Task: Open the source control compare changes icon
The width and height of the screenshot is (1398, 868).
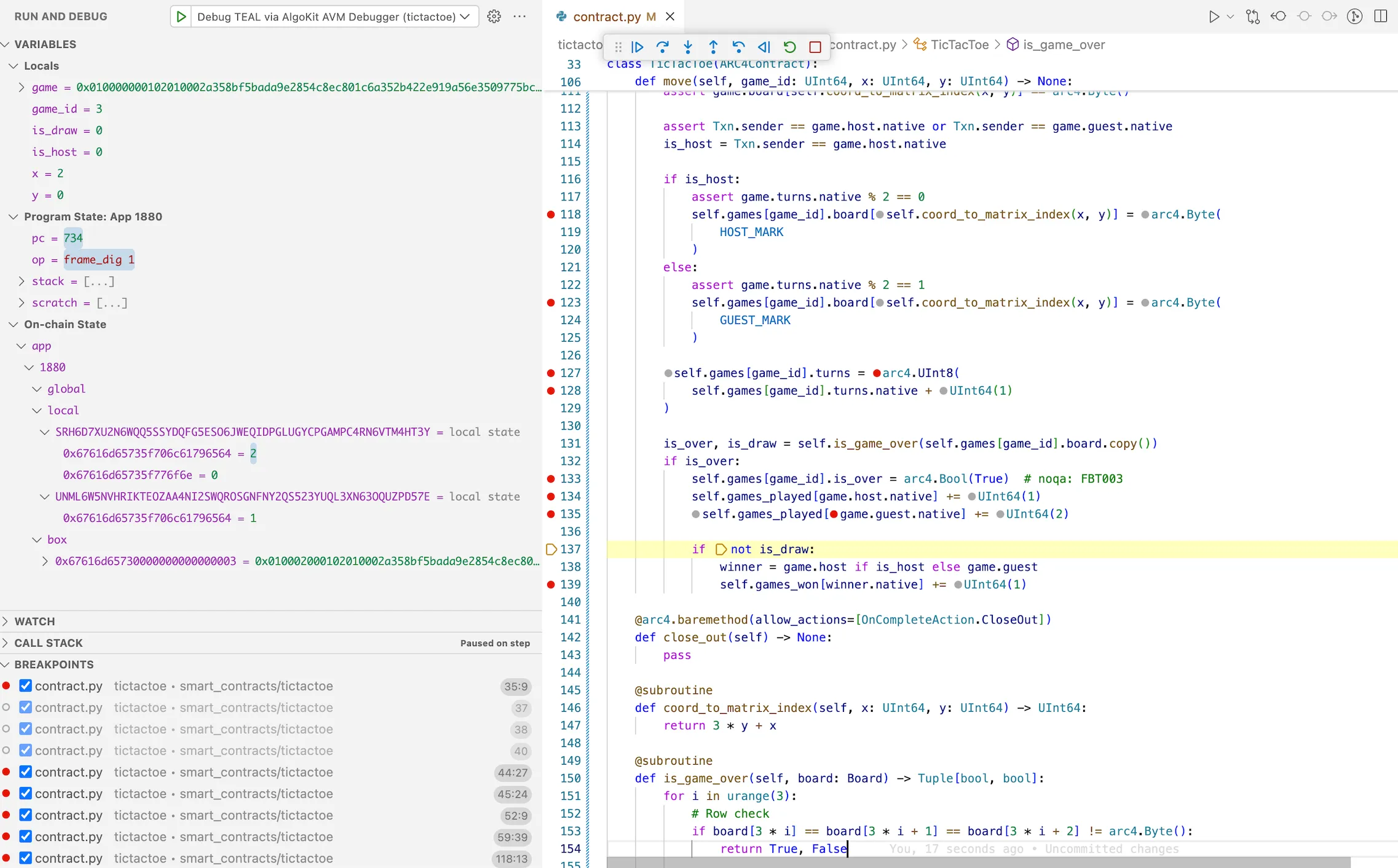Action: (x=1253, y=16)
